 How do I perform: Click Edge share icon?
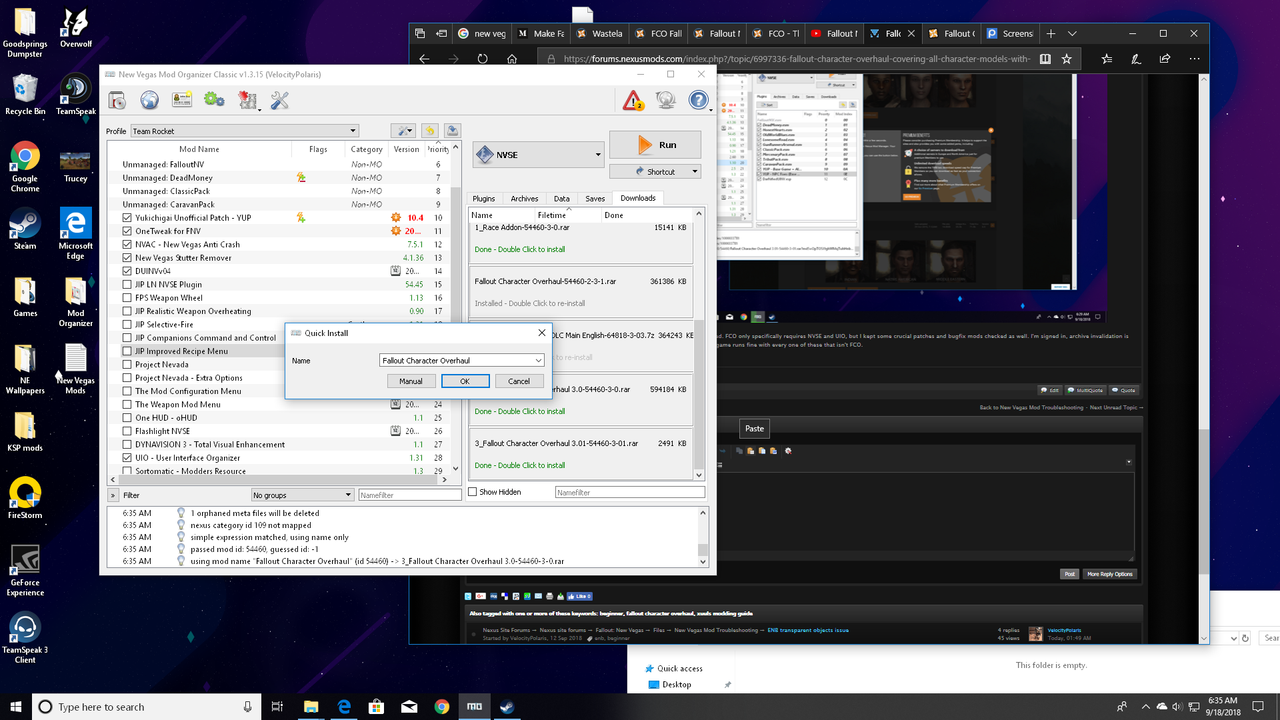(x=1166, y=59)
